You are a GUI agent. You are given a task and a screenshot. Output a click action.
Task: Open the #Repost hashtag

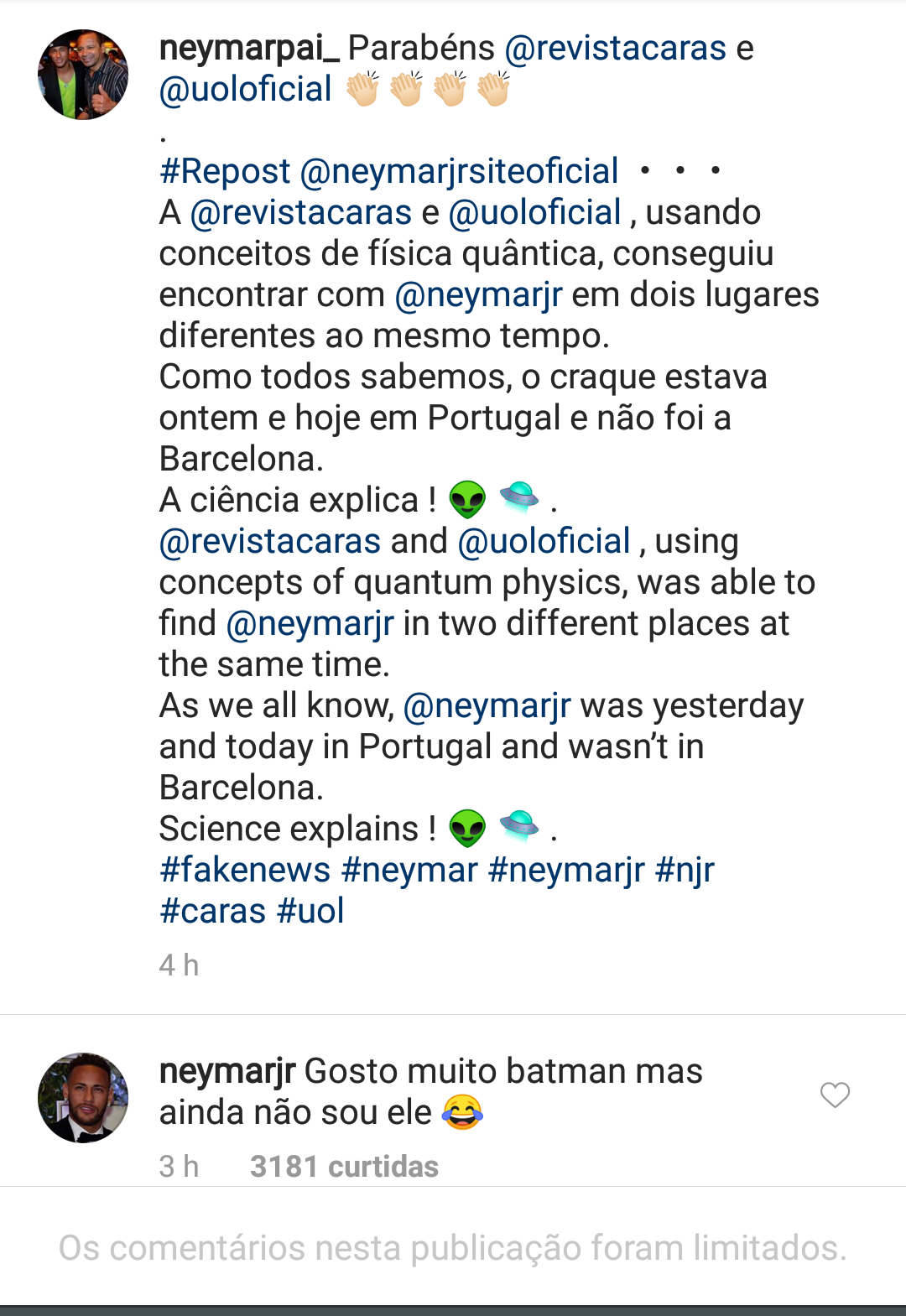(225, 171)
